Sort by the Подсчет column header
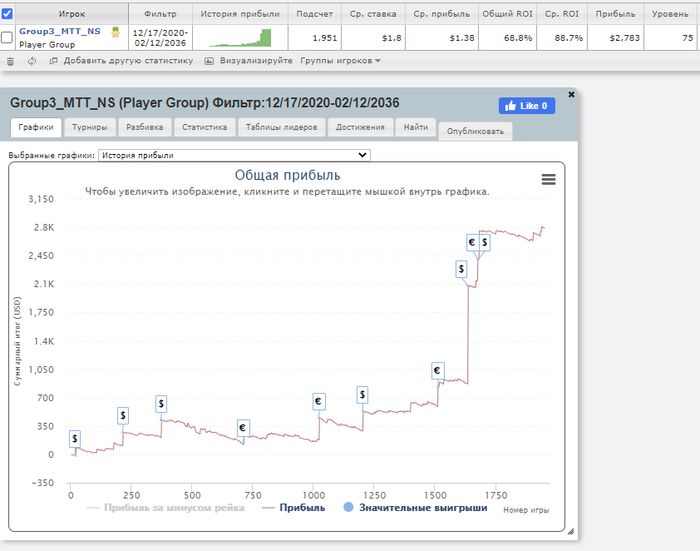 [x=315, y=14]
